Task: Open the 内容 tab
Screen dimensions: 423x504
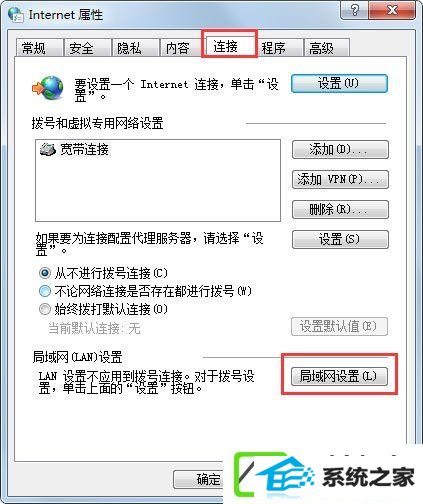Action: point(181,48)
